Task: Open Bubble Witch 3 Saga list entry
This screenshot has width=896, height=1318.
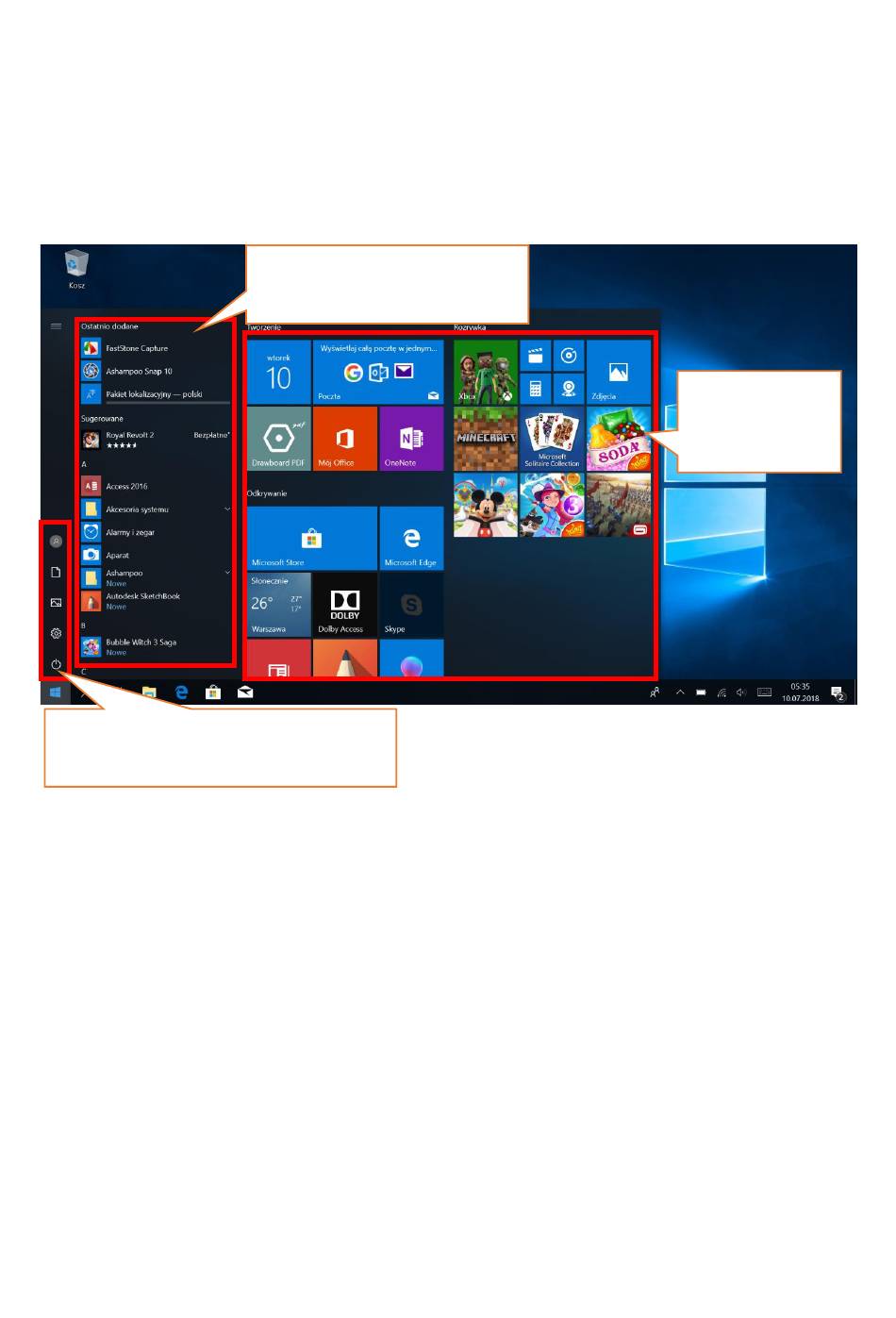Action: tap(156, 647)
